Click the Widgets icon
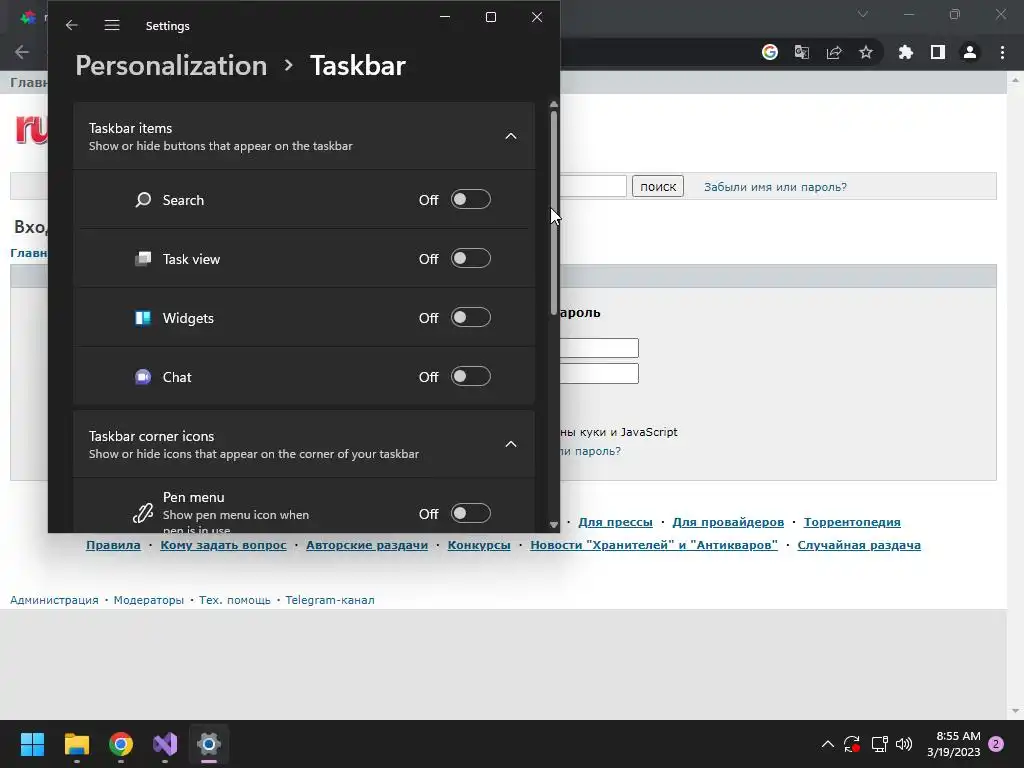The height and width of the screenshot is (768, 1024). point(143,318)
